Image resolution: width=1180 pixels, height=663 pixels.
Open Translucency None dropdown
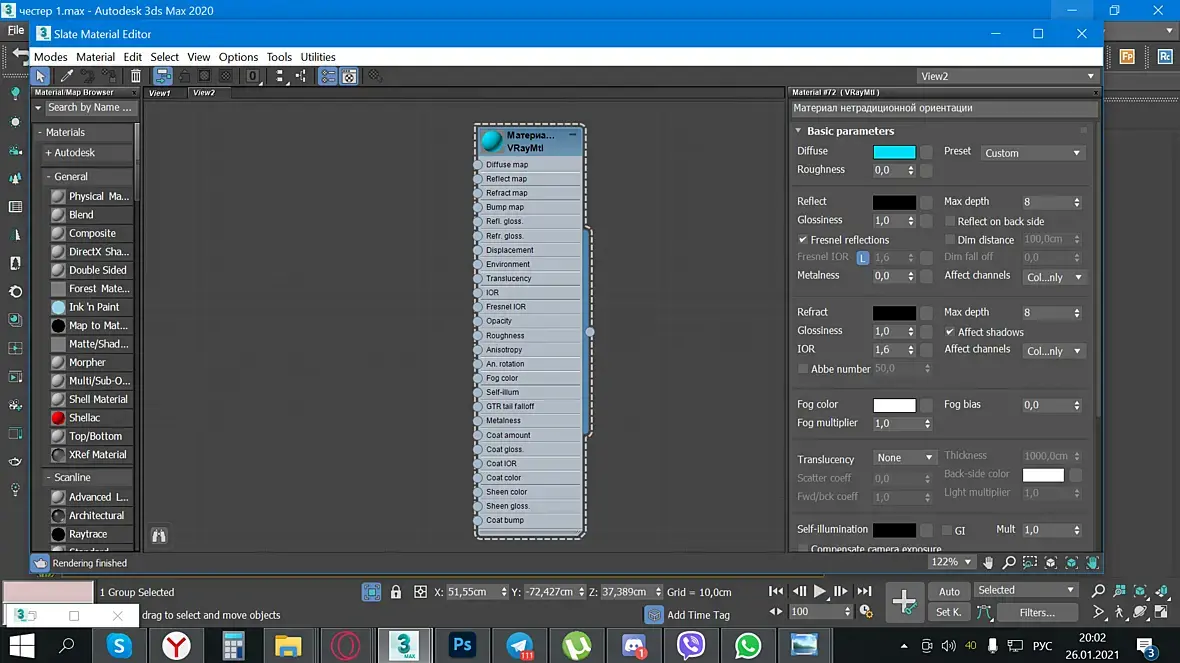[x=904, y=457]
